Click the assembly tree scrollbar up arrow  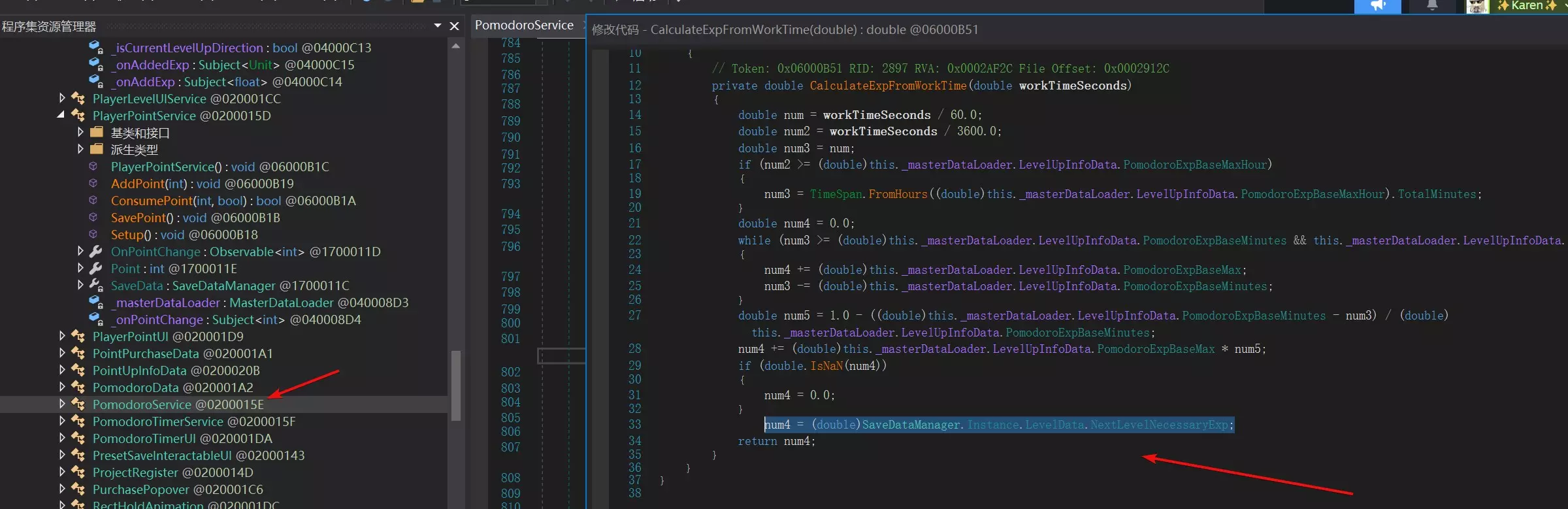(x=456, y=46)
